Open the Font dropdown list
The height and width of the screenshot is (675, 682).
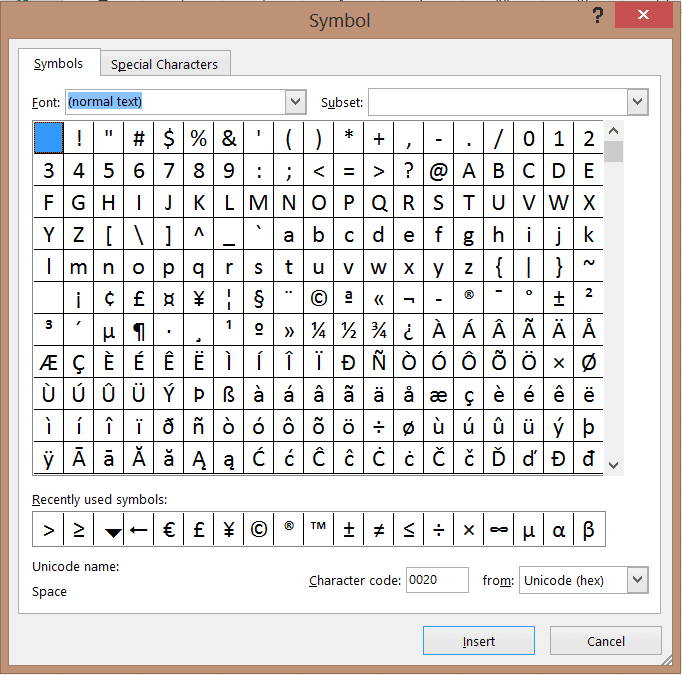295,102
